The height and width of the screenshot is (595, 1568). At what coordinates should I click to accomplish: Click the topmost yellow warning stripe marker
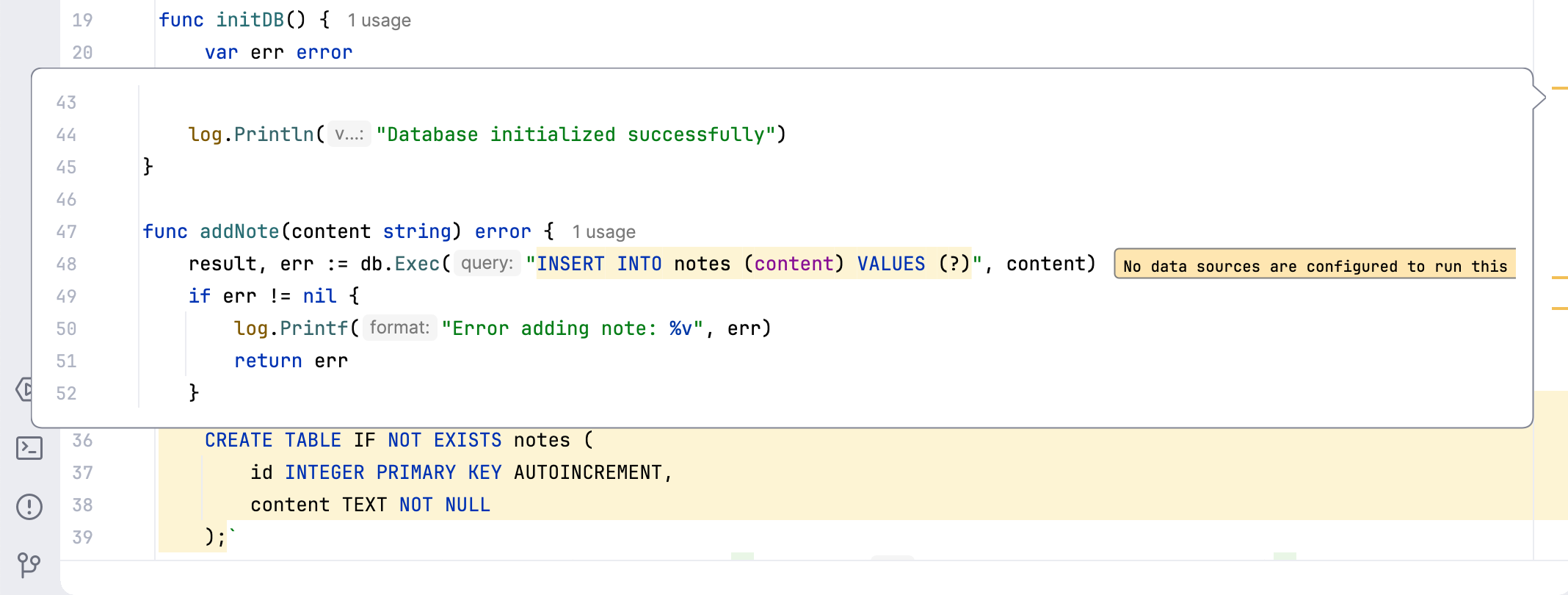point(1559,88)
